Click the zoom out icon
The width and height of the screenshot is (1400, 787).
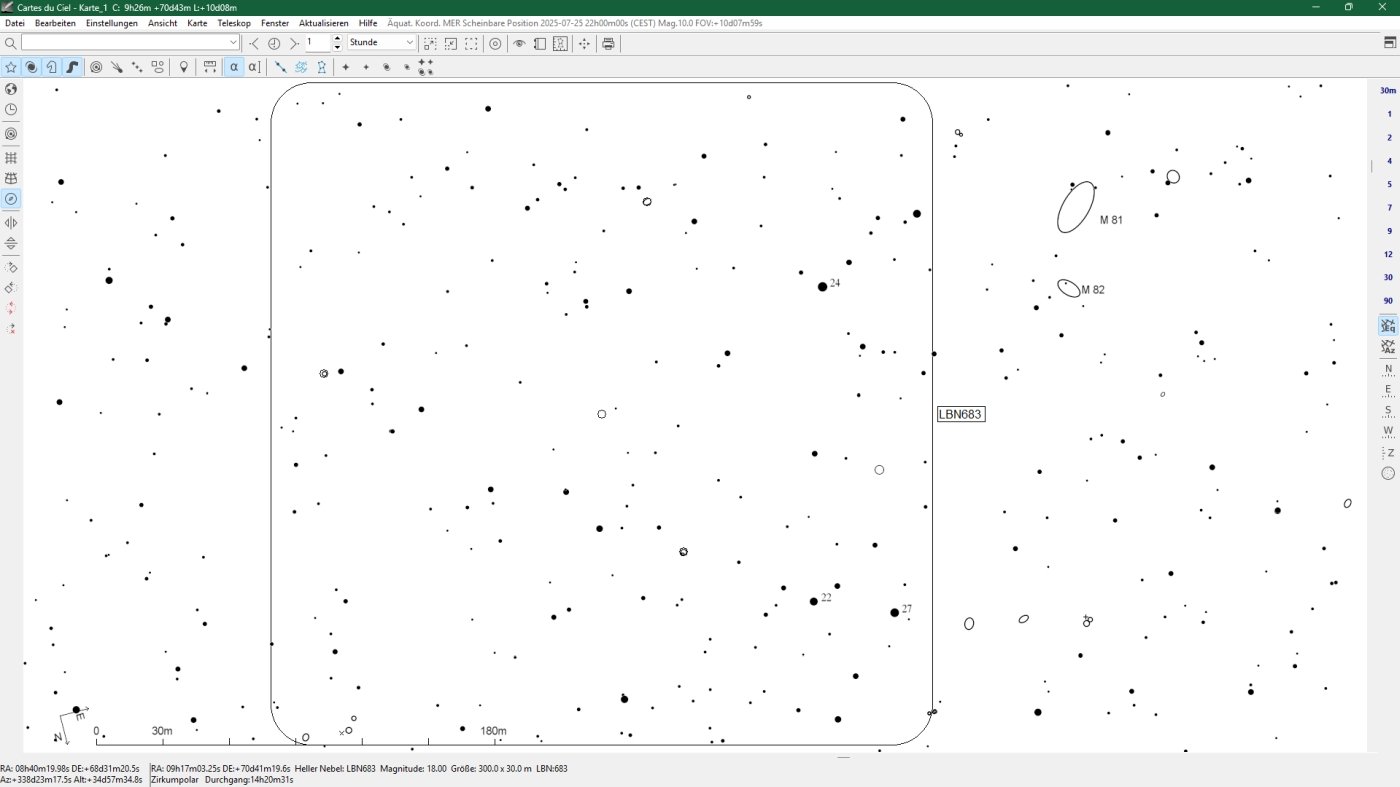(451, 43)
